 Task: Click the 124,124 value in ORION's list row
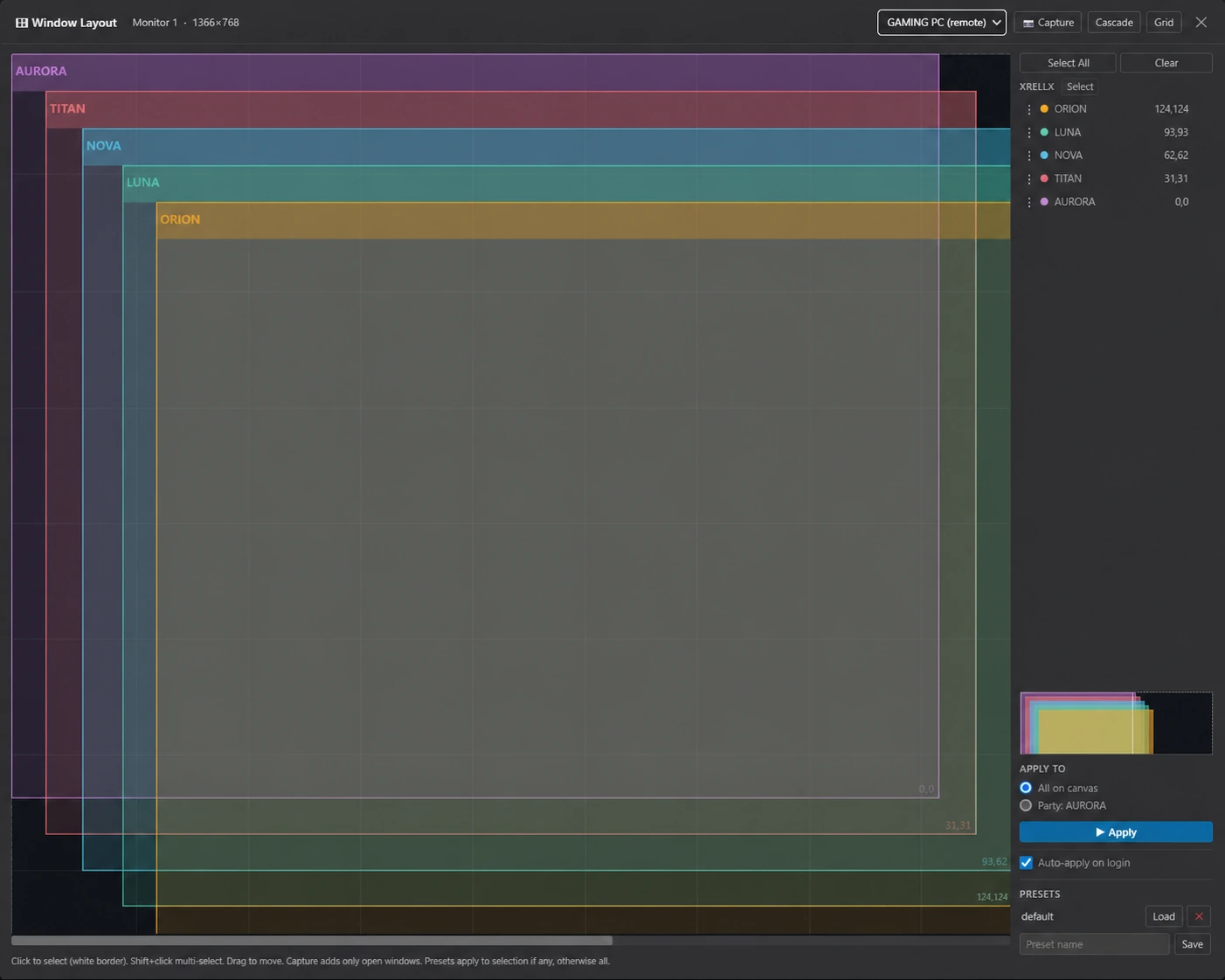(x=1172, y=109)
